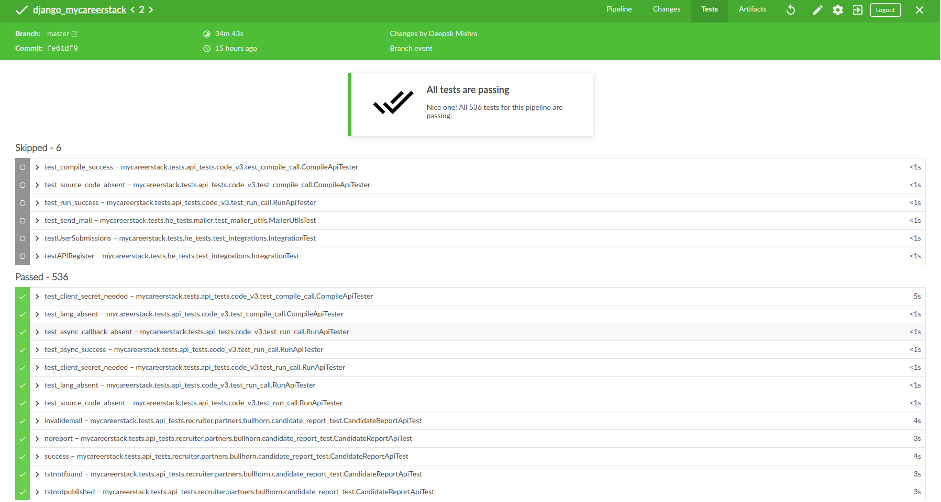The image size is (941, 502).
Task: Click passed check icon for test_async_callback_absent
Action: coord(22,332)
